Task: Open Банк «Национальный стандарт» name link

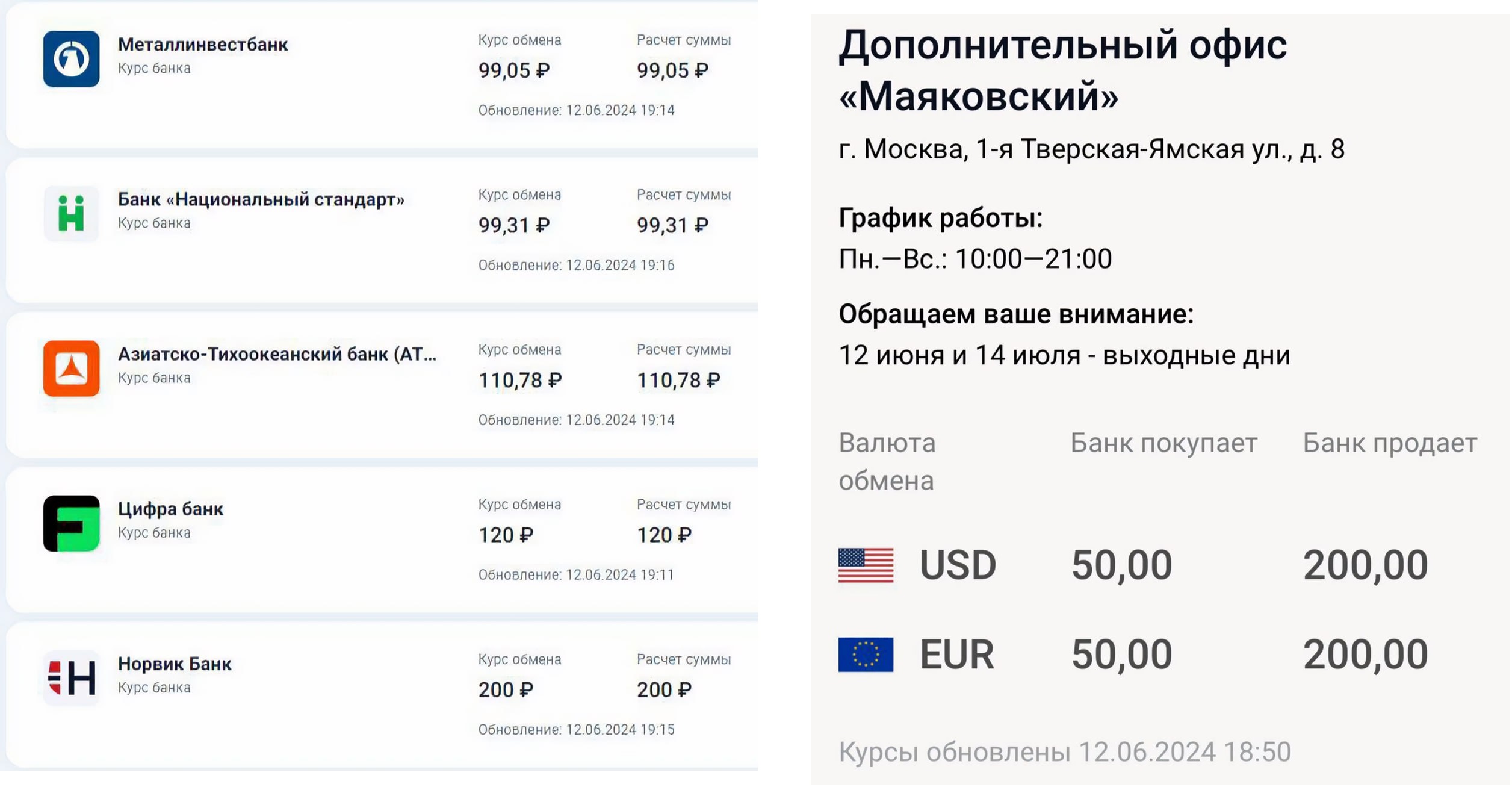Action: click(261, 199)
